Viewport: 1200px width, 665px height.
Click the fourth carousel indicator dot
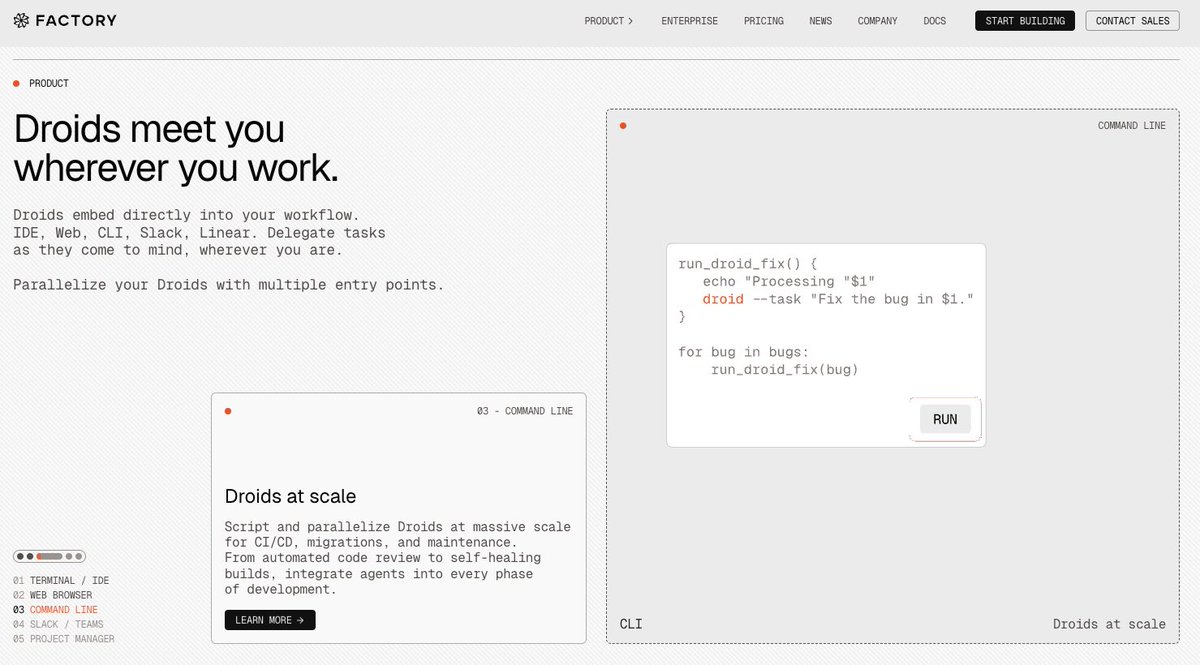[69, 556]
